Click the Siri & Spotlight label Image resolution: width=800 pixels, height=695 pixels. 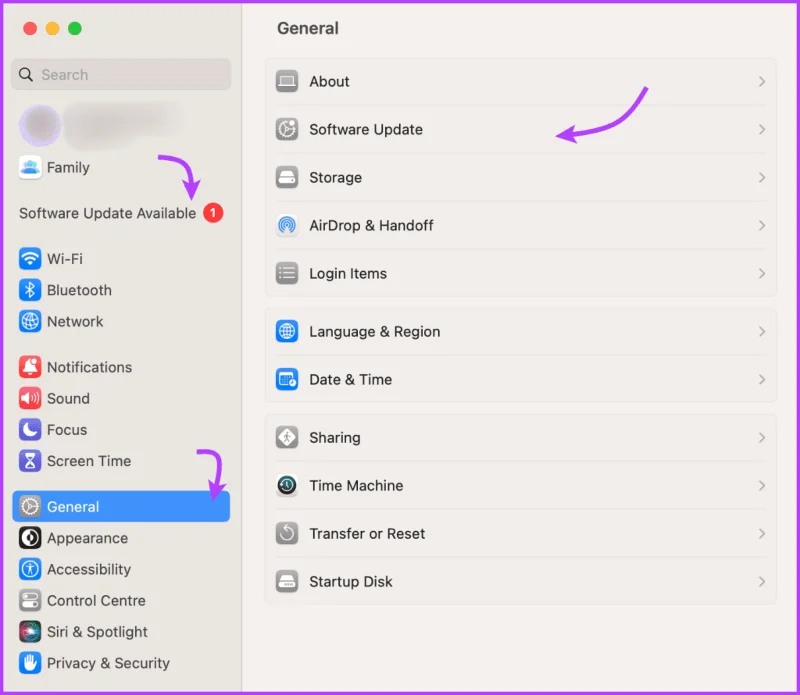97,632
